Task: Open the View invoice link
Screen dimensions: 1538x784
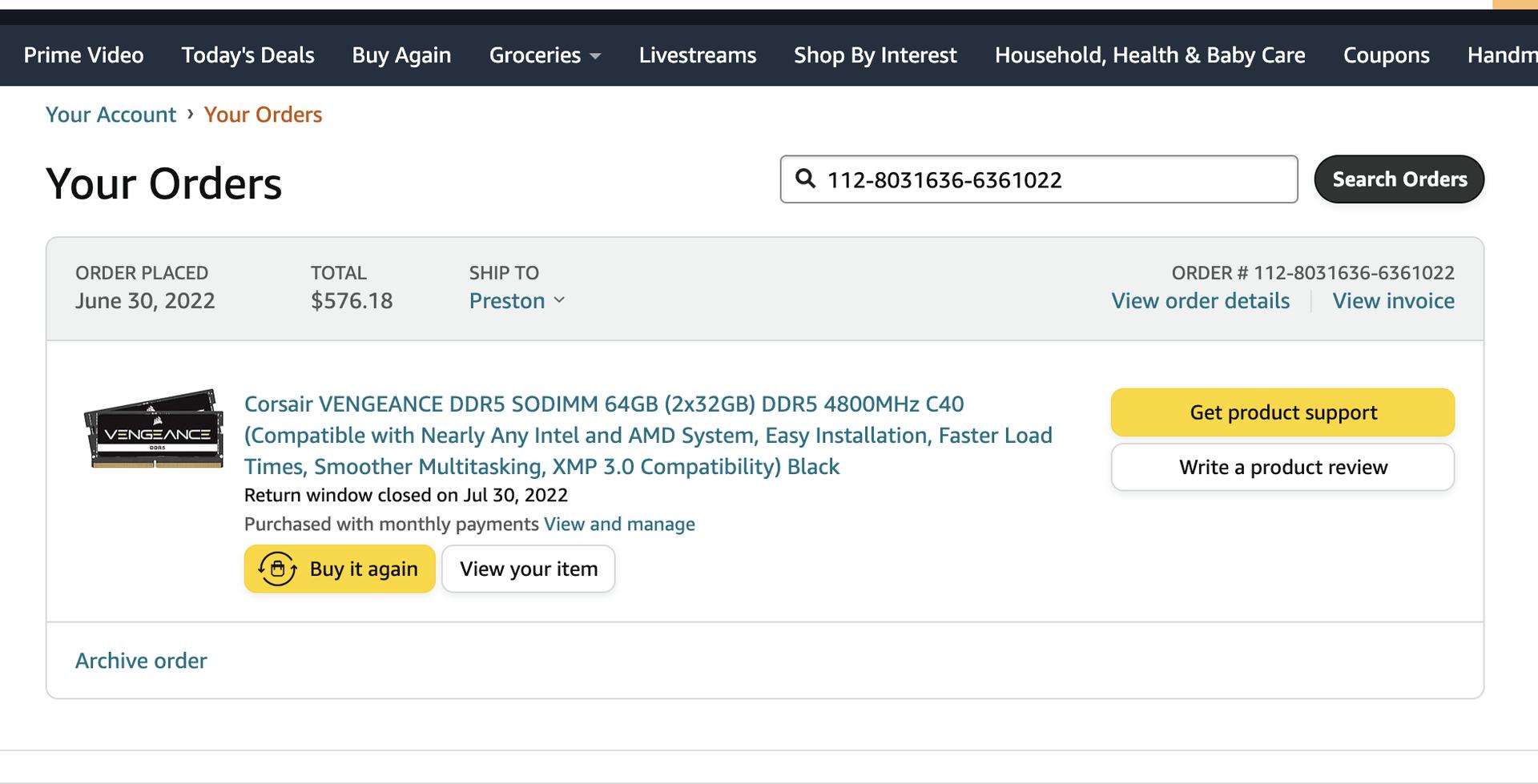Action: point(1393,301)
